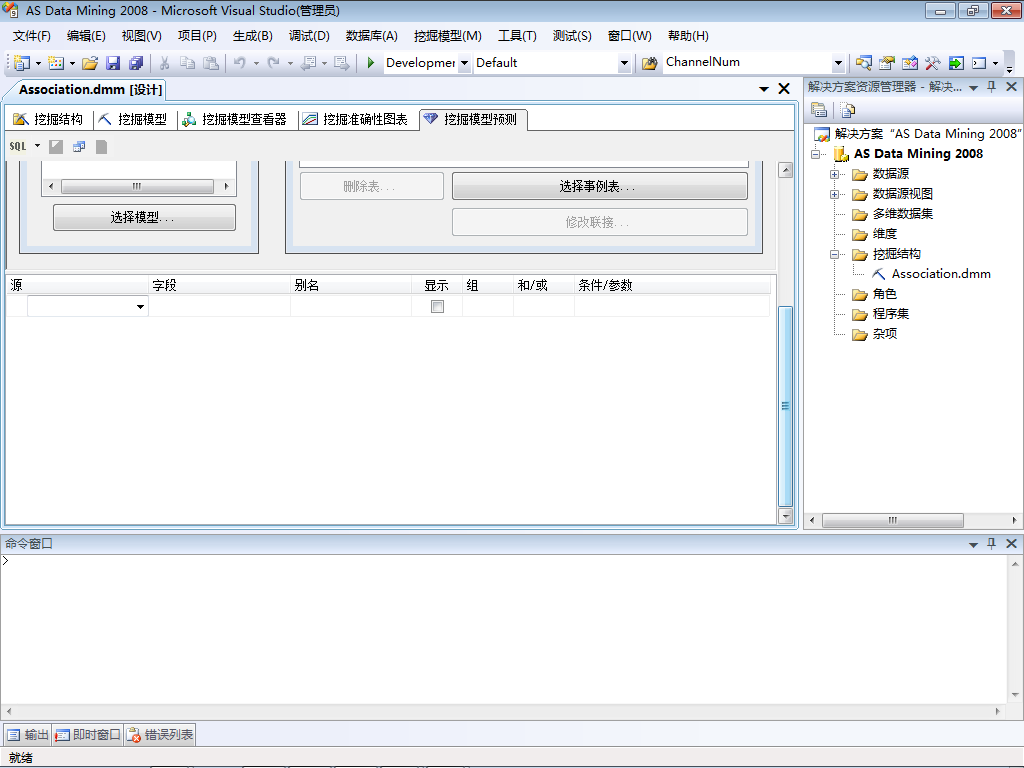Open the active documents list dropdown arrow
This screenshot has width=1024, height=768.
(764, 89)
